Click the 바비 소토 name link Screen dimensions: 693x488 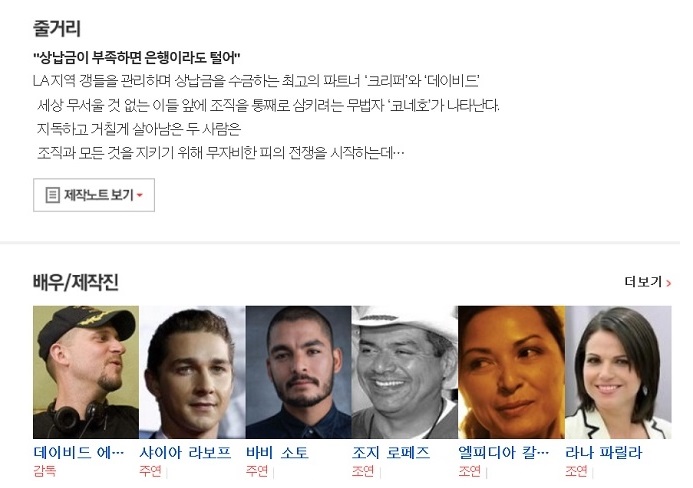(277, 453)
